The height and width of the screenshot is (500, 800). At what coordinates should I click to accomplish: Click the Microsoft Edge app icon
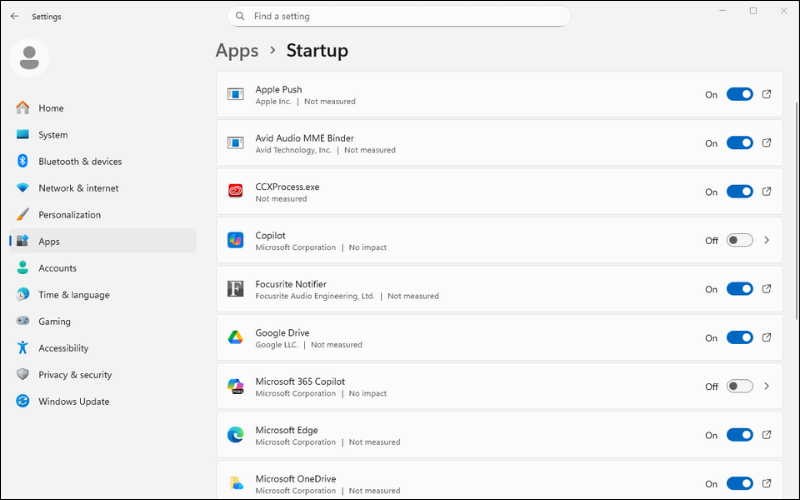(236, 435)
